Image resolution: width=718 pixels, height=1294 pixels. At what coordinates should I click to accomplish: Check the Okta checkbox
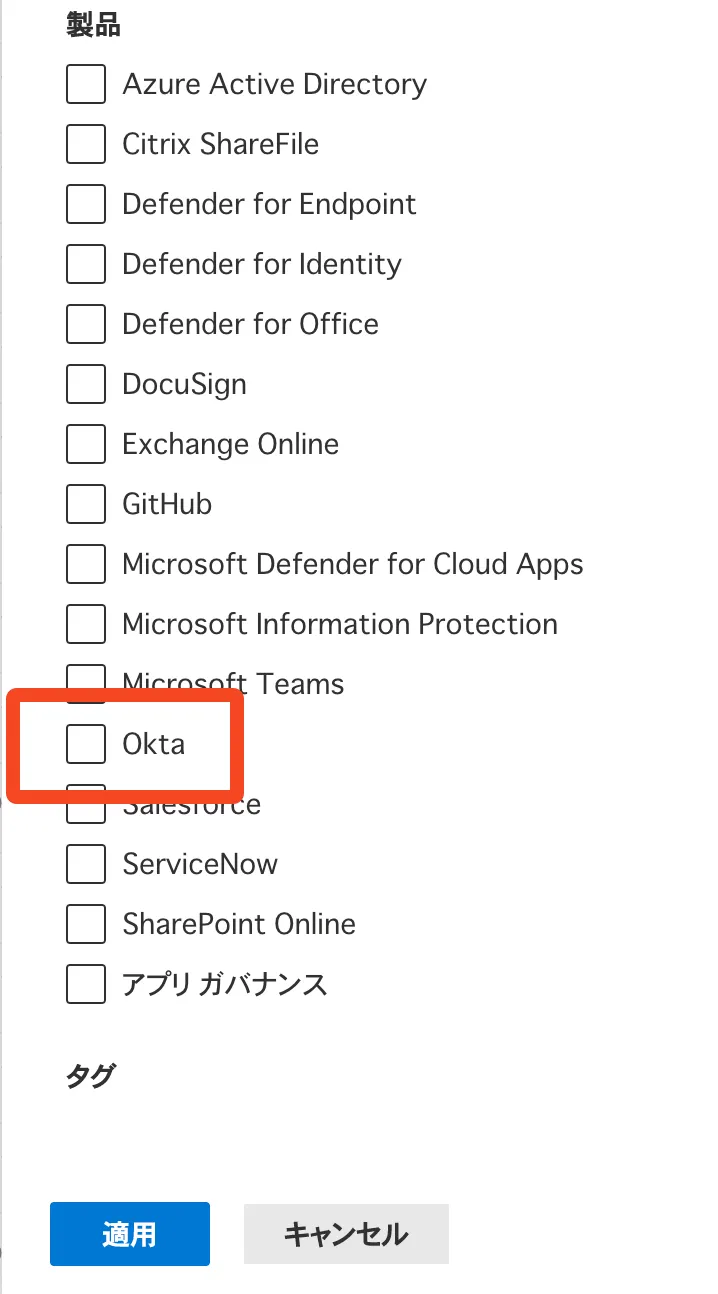pyautogui.click(x=86, y=744)
